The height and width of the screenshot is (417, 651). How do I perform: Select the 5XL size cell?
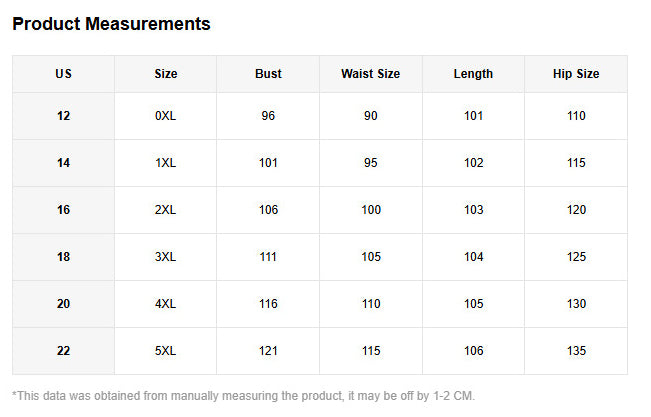pos(166,351)
